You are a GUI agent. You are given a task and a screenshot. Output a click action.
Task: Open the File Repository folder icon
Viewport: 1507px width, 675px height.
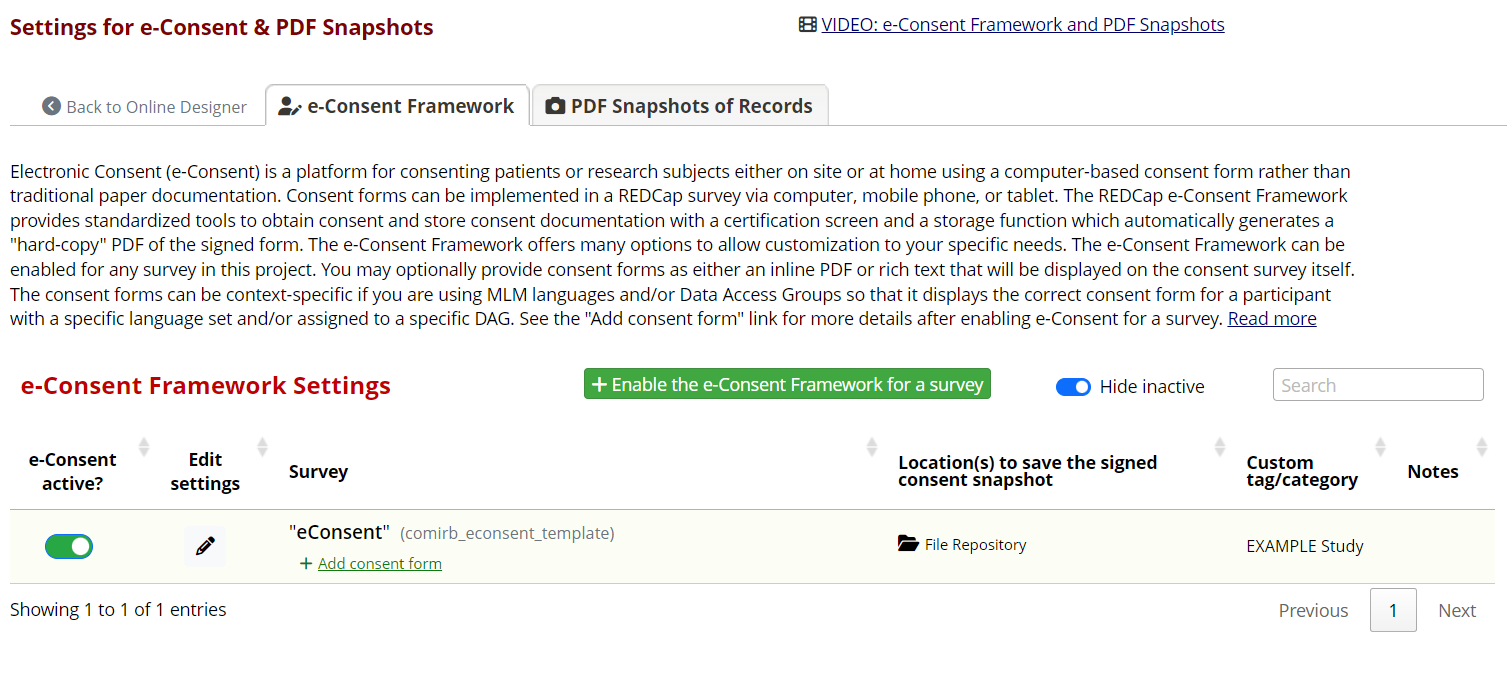[x=908, y=543]
